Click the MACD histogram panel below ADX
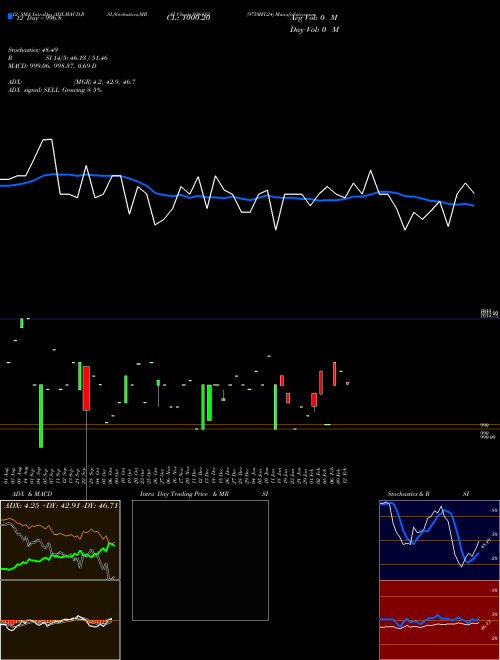The width and height of the screenshot is (500, 660). [60, 620]
